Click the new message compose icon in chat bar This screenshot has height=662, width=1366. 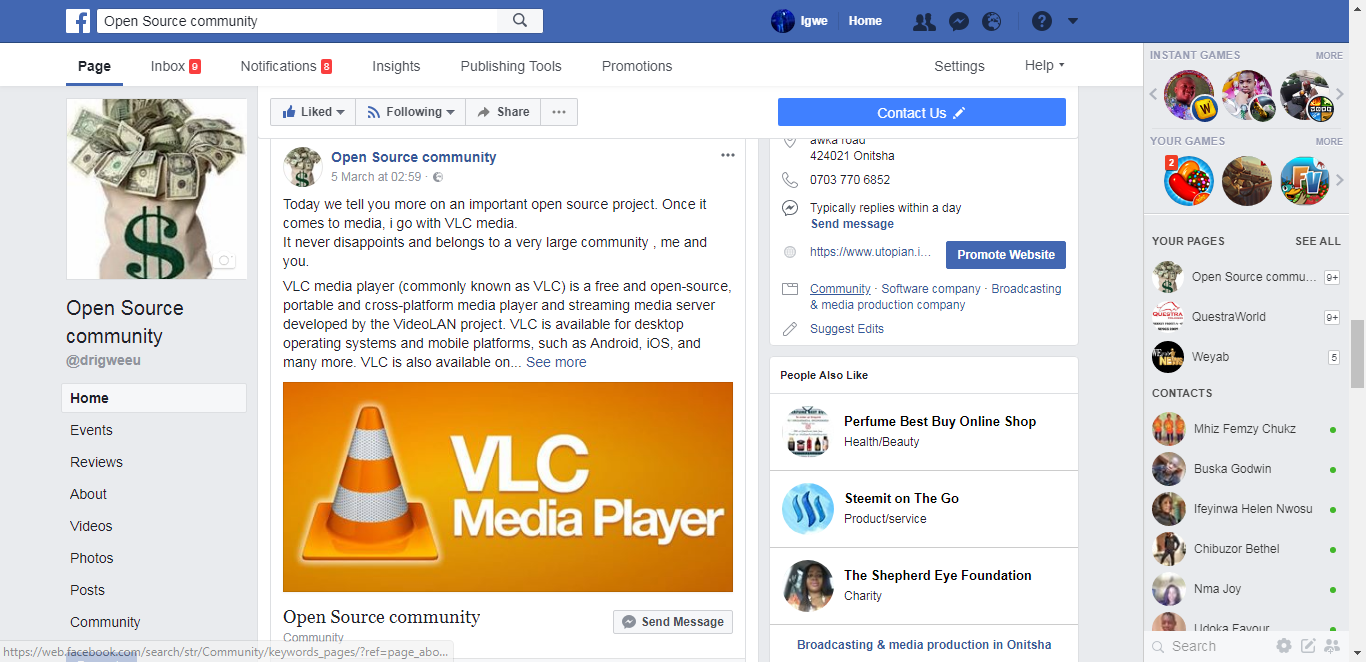[1308, 646]
